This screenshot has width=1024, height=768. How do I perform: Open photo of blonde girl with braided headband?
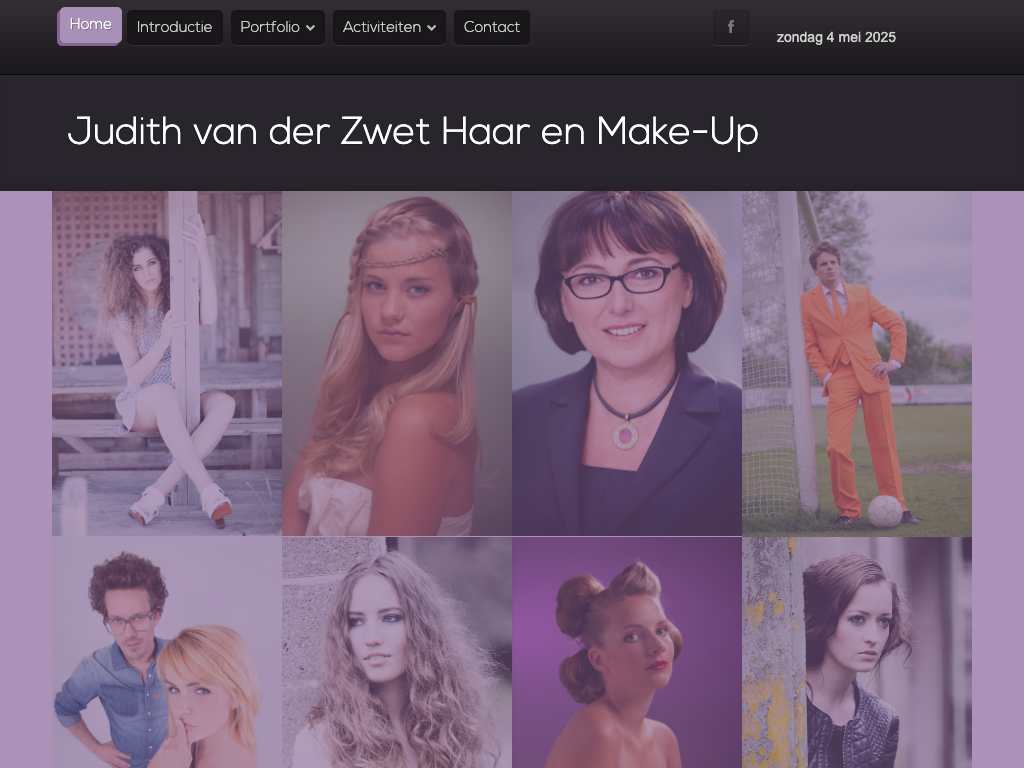(x=397, y=363)
